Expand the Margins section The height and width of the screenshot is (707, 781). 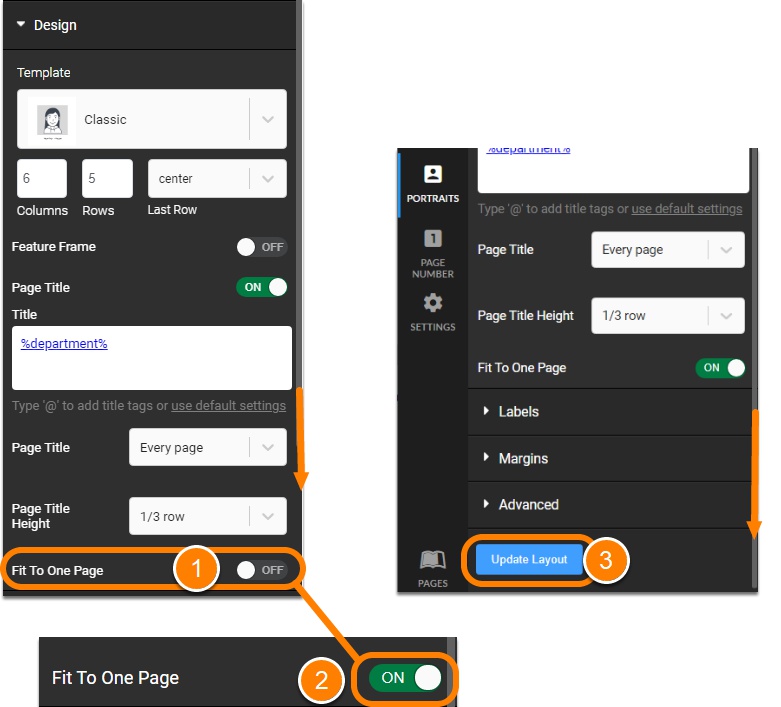[522, 458]
